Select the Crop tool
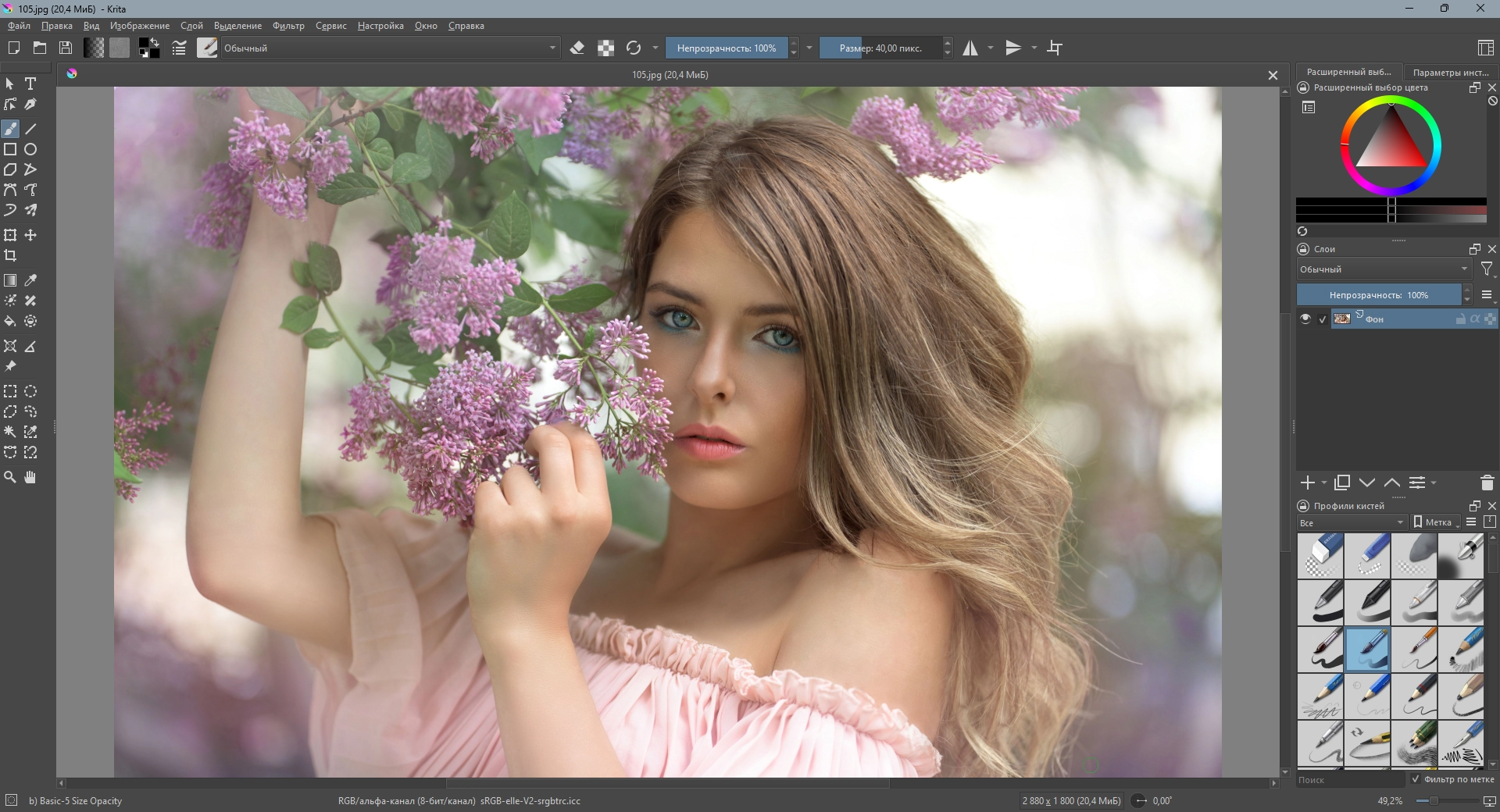This screenshot has width=1500, height=812. pos(10,256)
